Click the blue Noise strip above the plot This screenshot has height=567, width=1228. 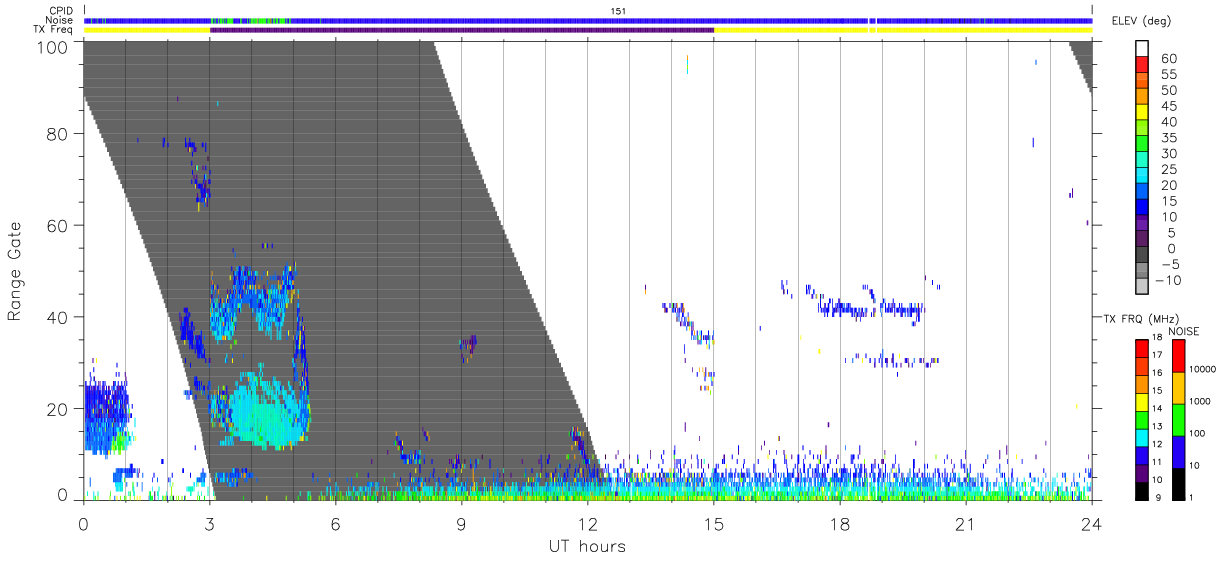tap(588, 20)
